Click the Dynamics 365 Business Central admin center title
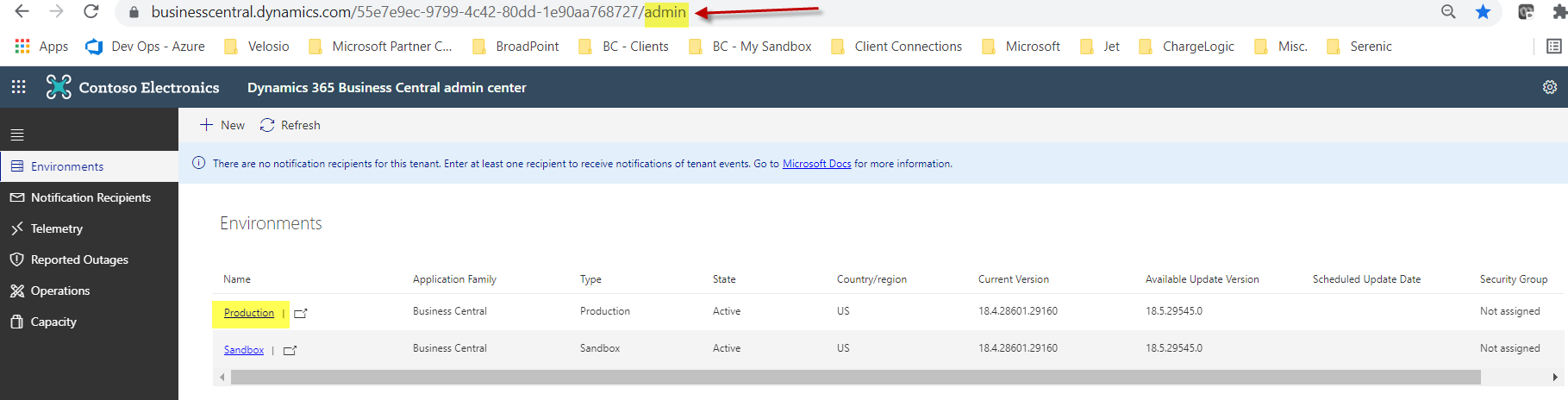This screenshot has width=1568, height=400. [386, 87]
